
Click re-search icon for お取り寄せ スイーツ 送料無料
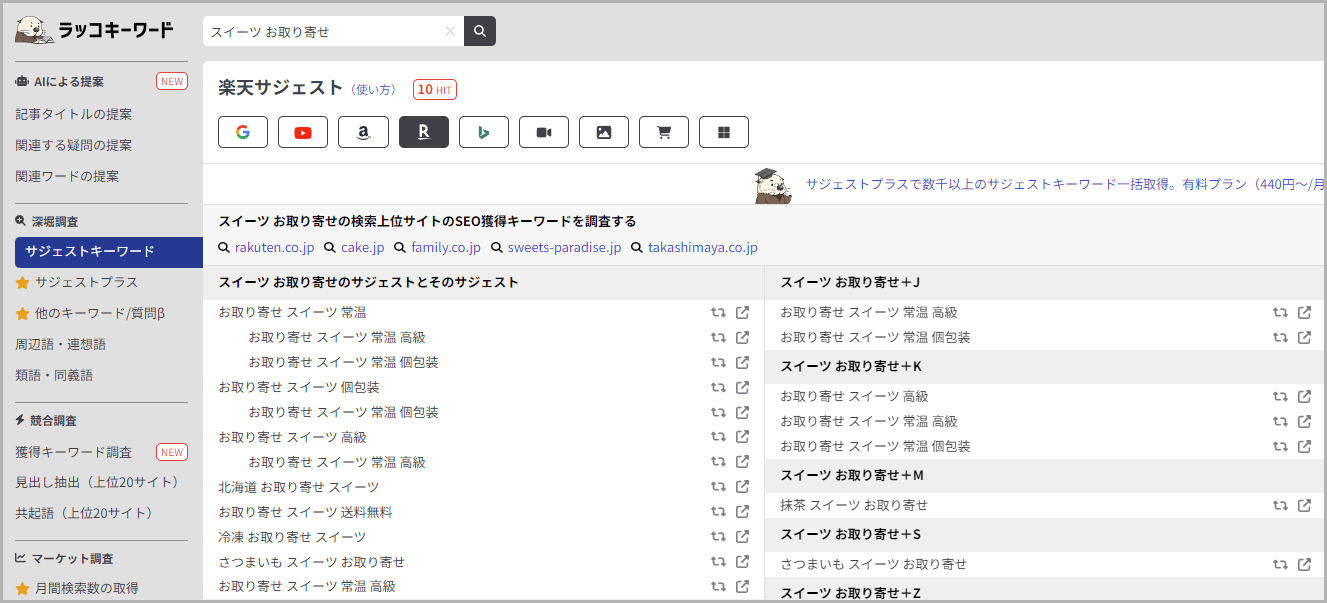point(718,512)
